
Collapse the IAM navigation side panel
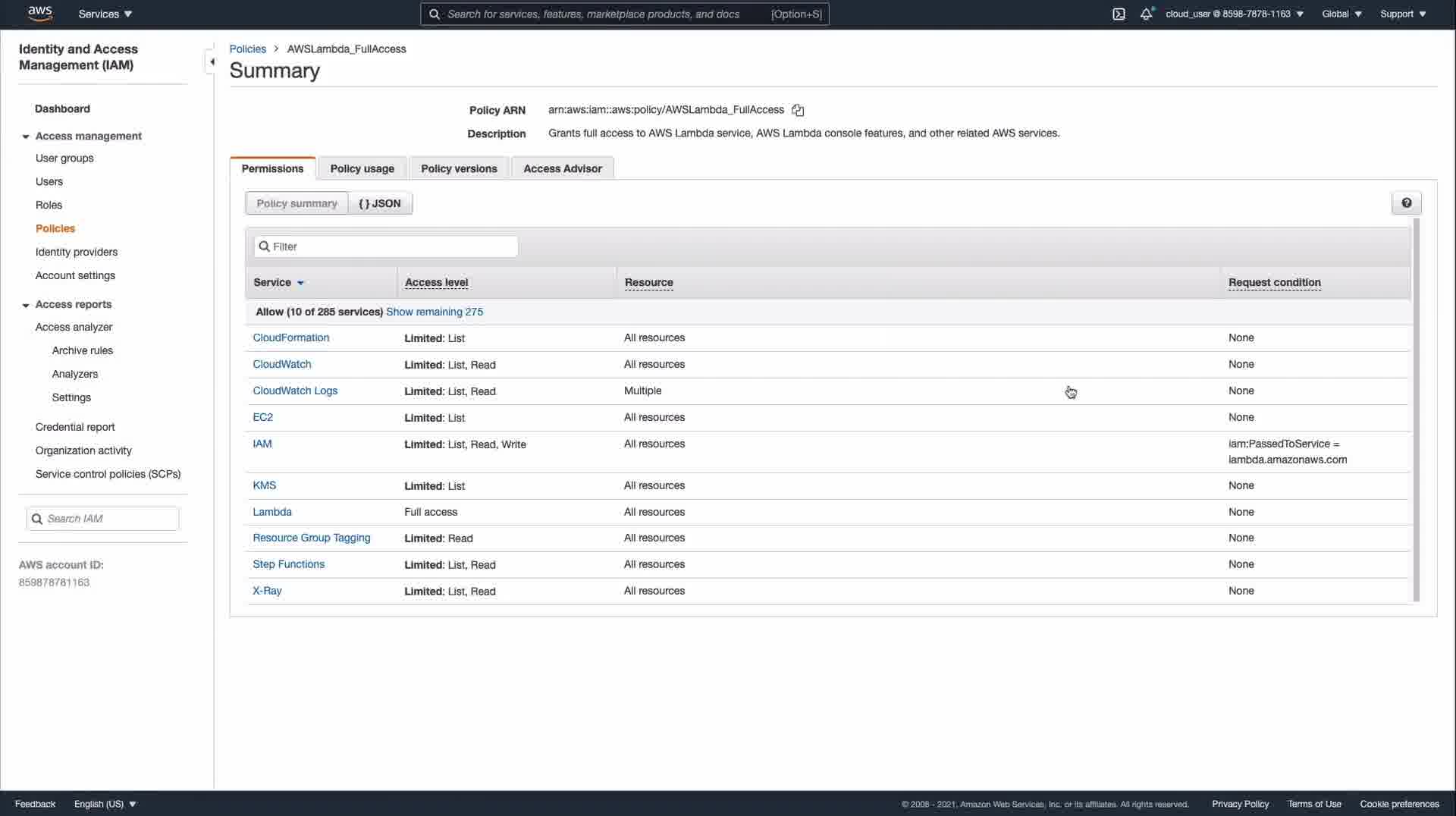[211, 61]
